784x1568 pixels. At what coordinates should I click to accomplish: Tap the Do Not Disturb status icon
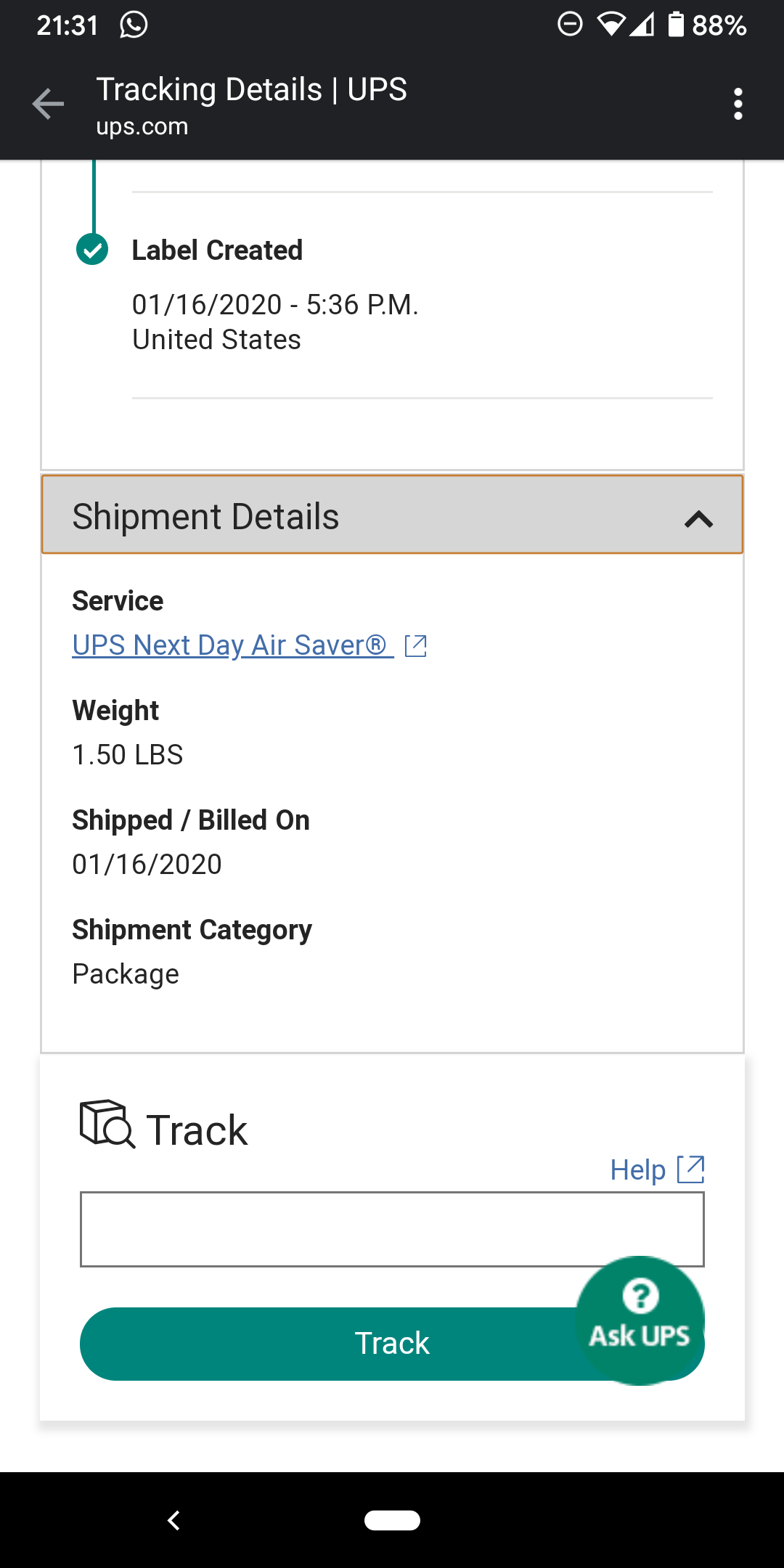[x=570, y=25]
